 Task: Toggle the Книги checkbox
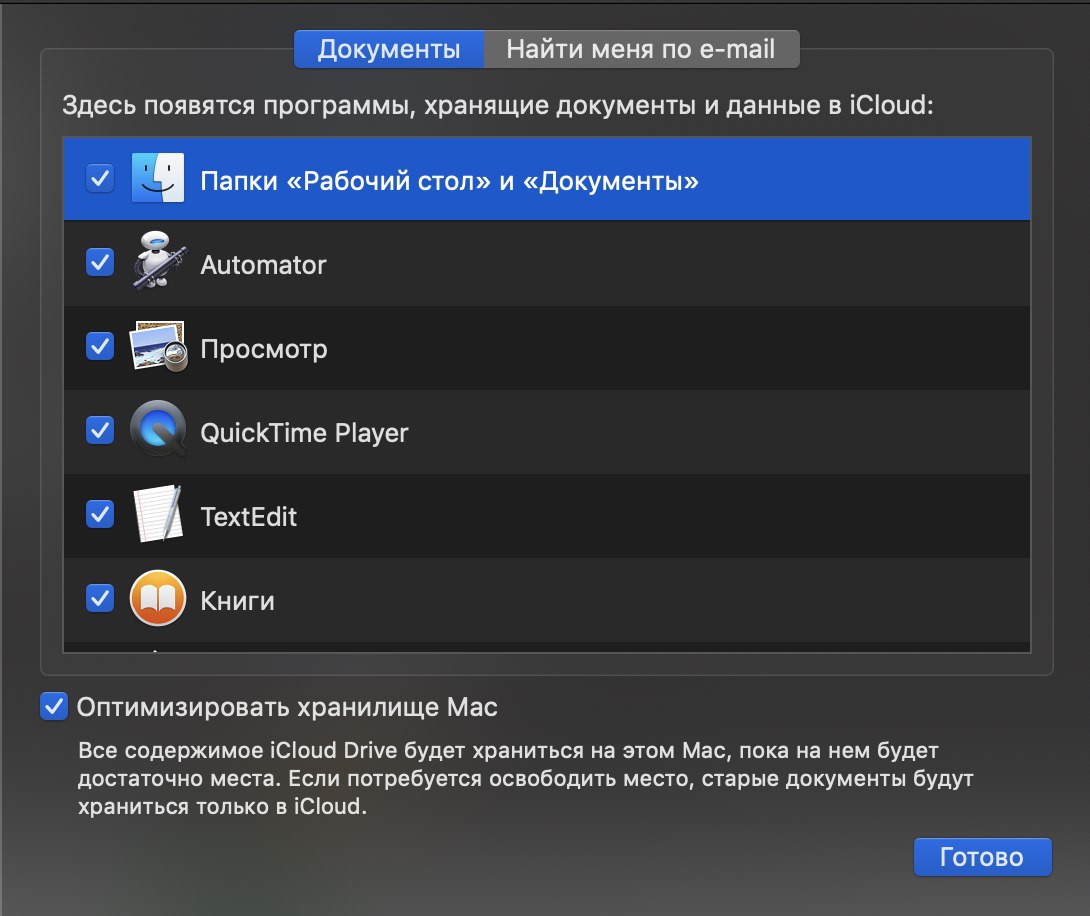point(100,598)
